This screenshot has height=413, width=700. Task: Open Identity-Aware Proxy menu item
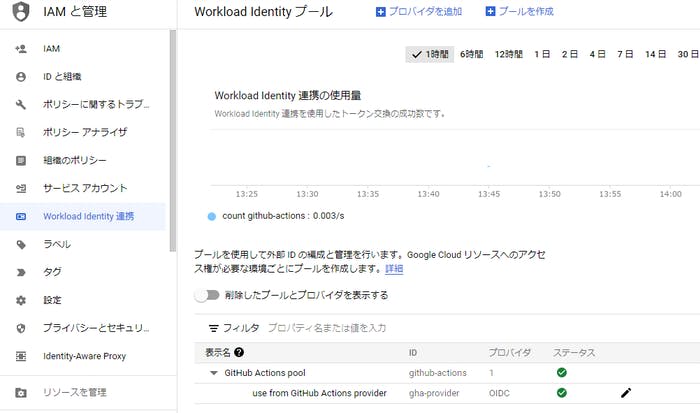[83, 356]
